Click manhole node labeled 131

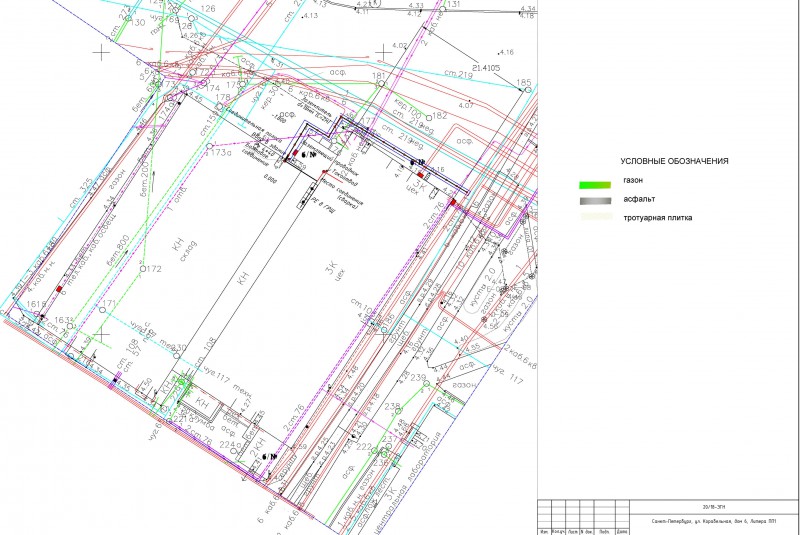(x=442, y=9)
